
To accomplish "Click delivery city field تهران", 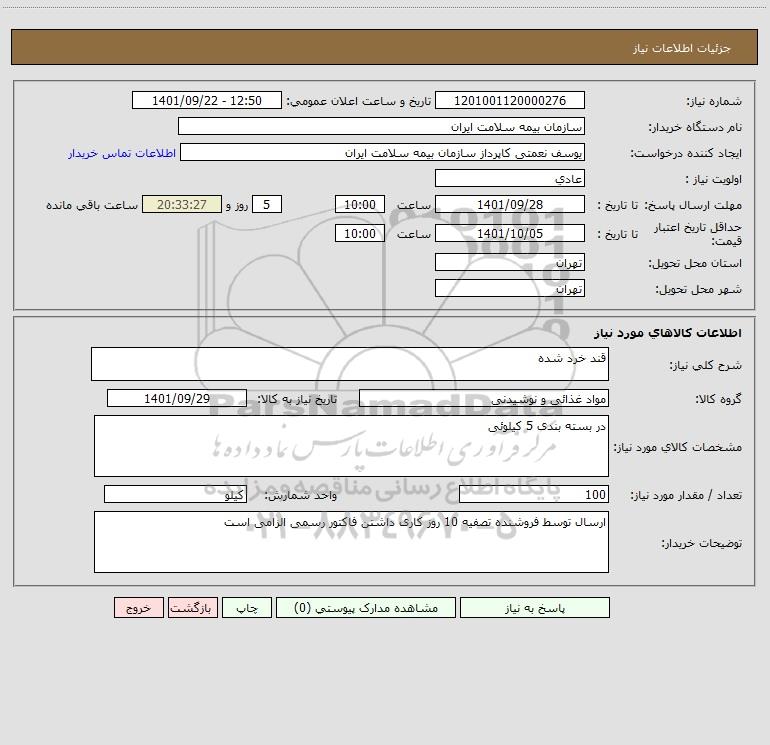I will (510, 288).
